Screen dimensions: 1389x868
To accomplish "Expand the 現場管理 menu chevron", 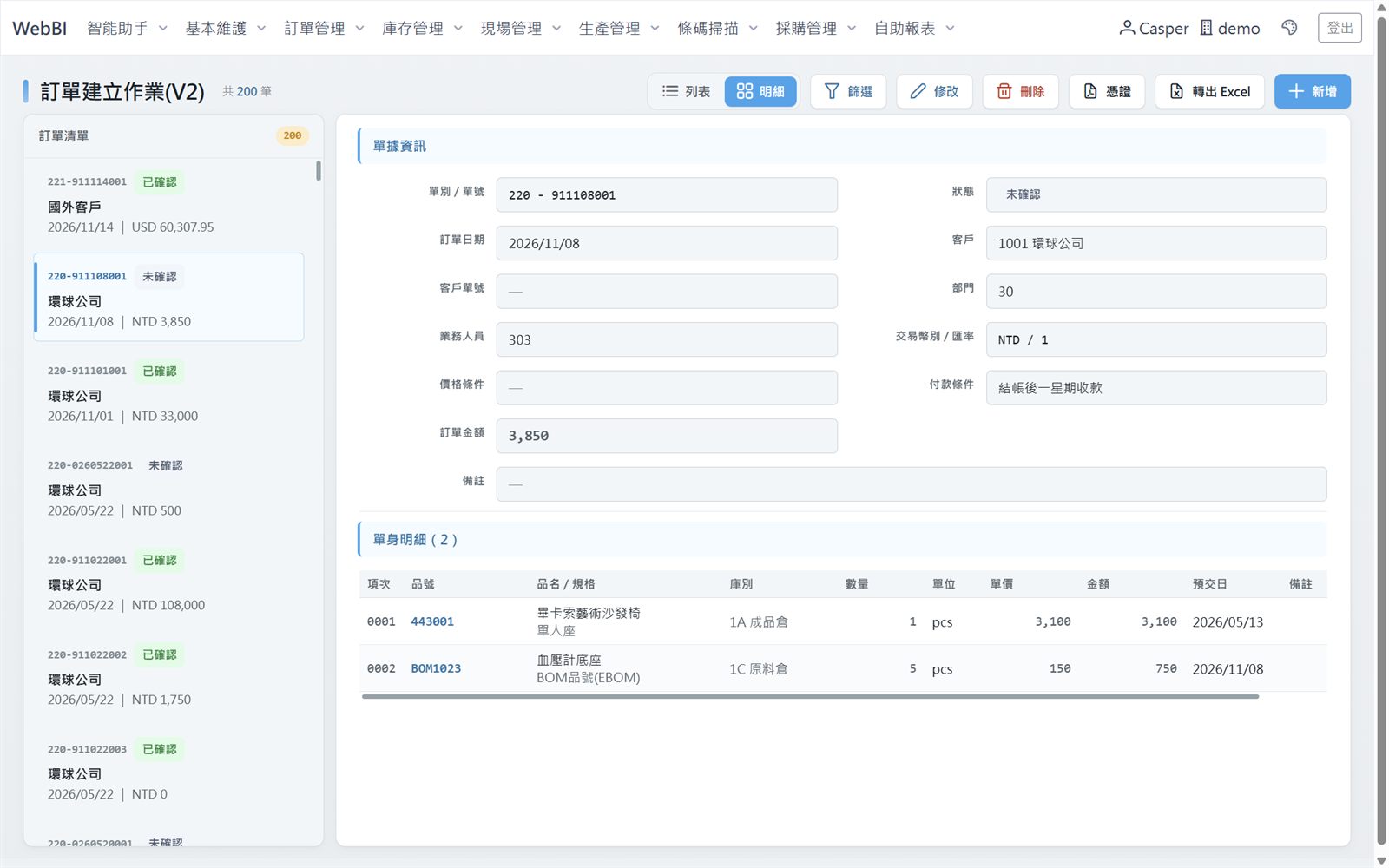I will 556,28.
